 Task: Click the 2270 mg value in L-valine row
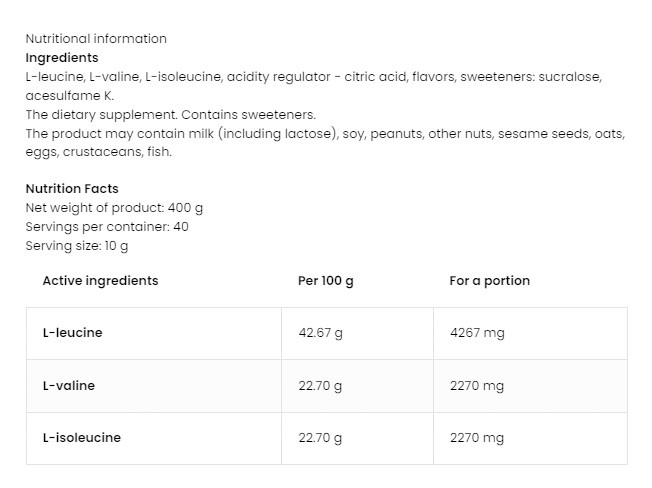point(477,385)
